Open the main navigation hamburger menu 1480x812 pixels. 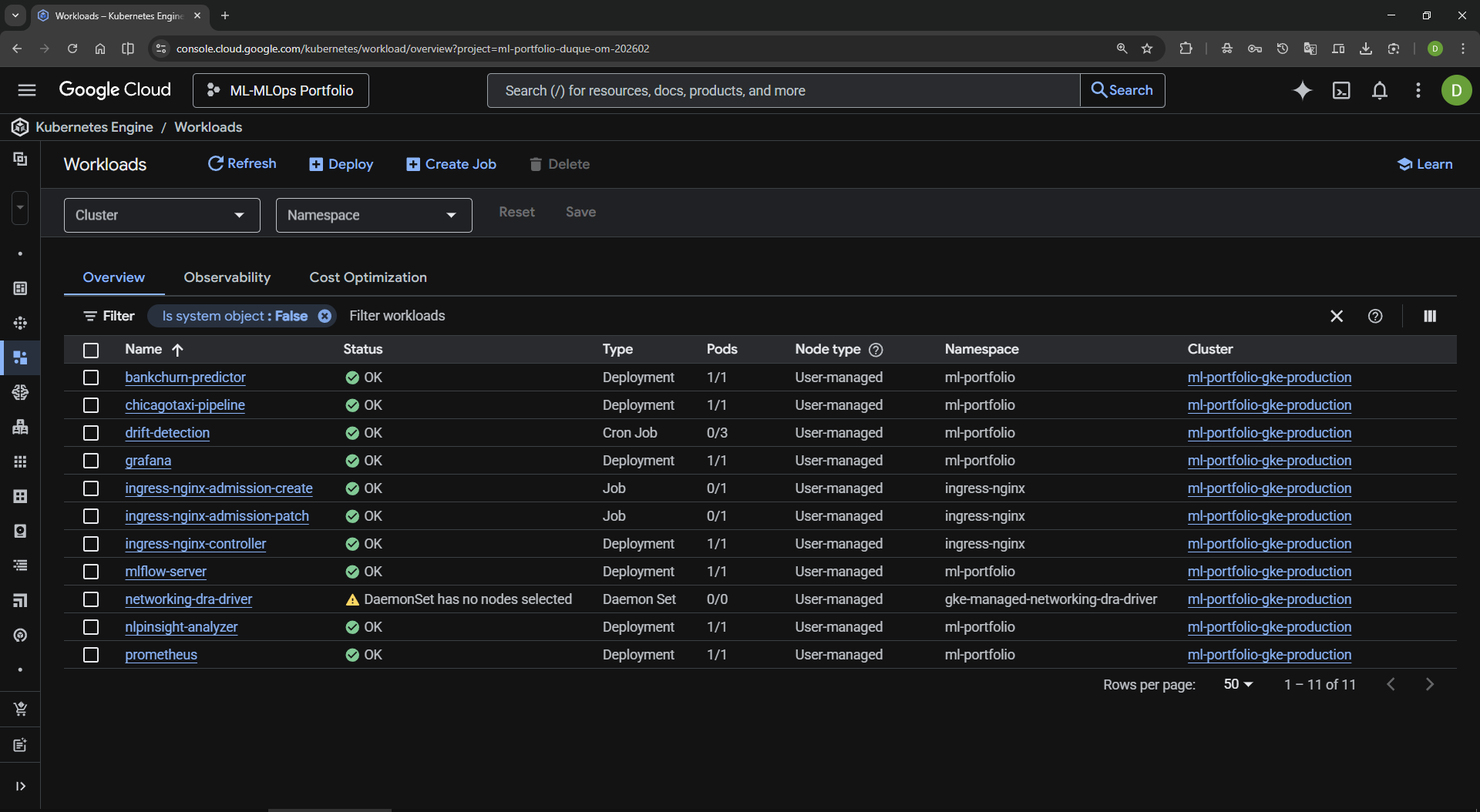27,90
